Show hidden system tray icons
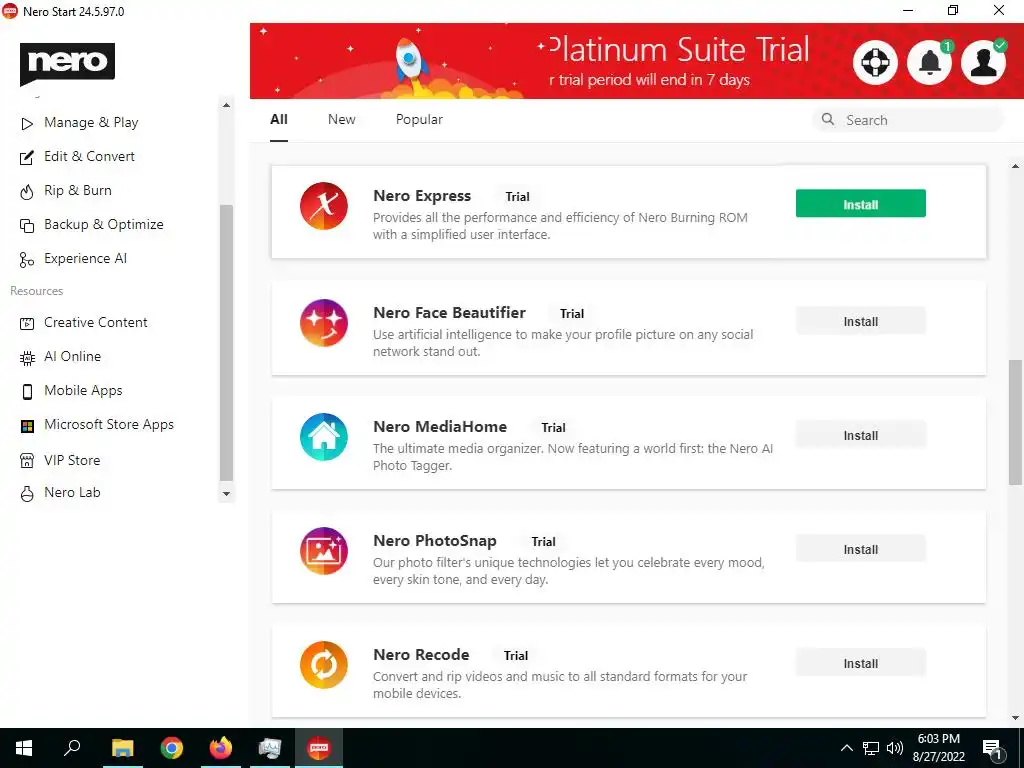 [x=846, y=748]
